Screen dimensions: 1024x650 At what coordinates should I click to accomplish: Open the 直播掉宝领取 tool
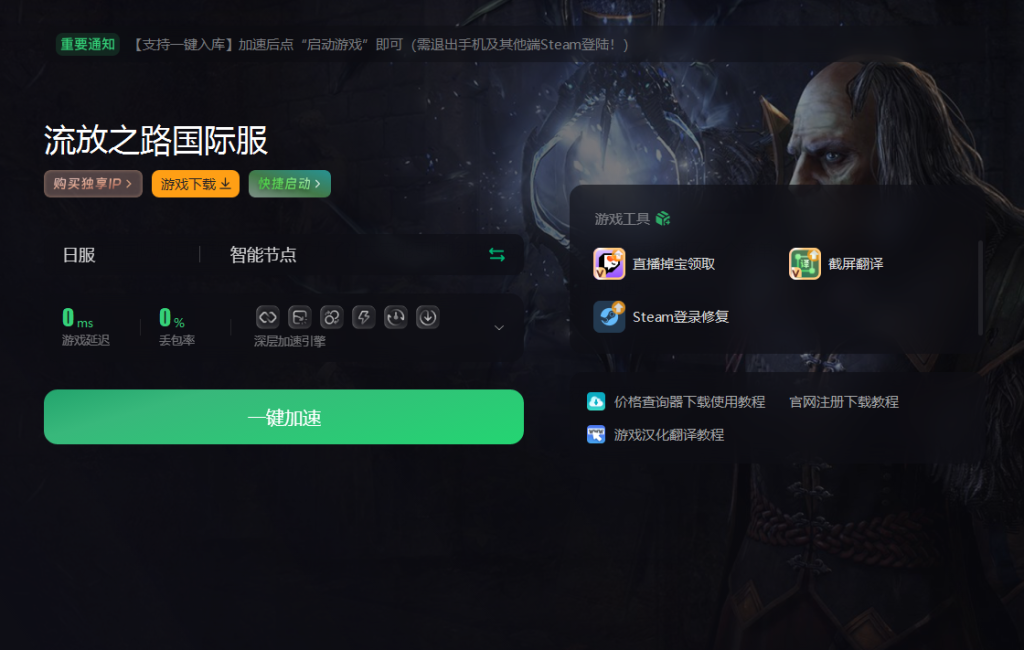(654, 264)
